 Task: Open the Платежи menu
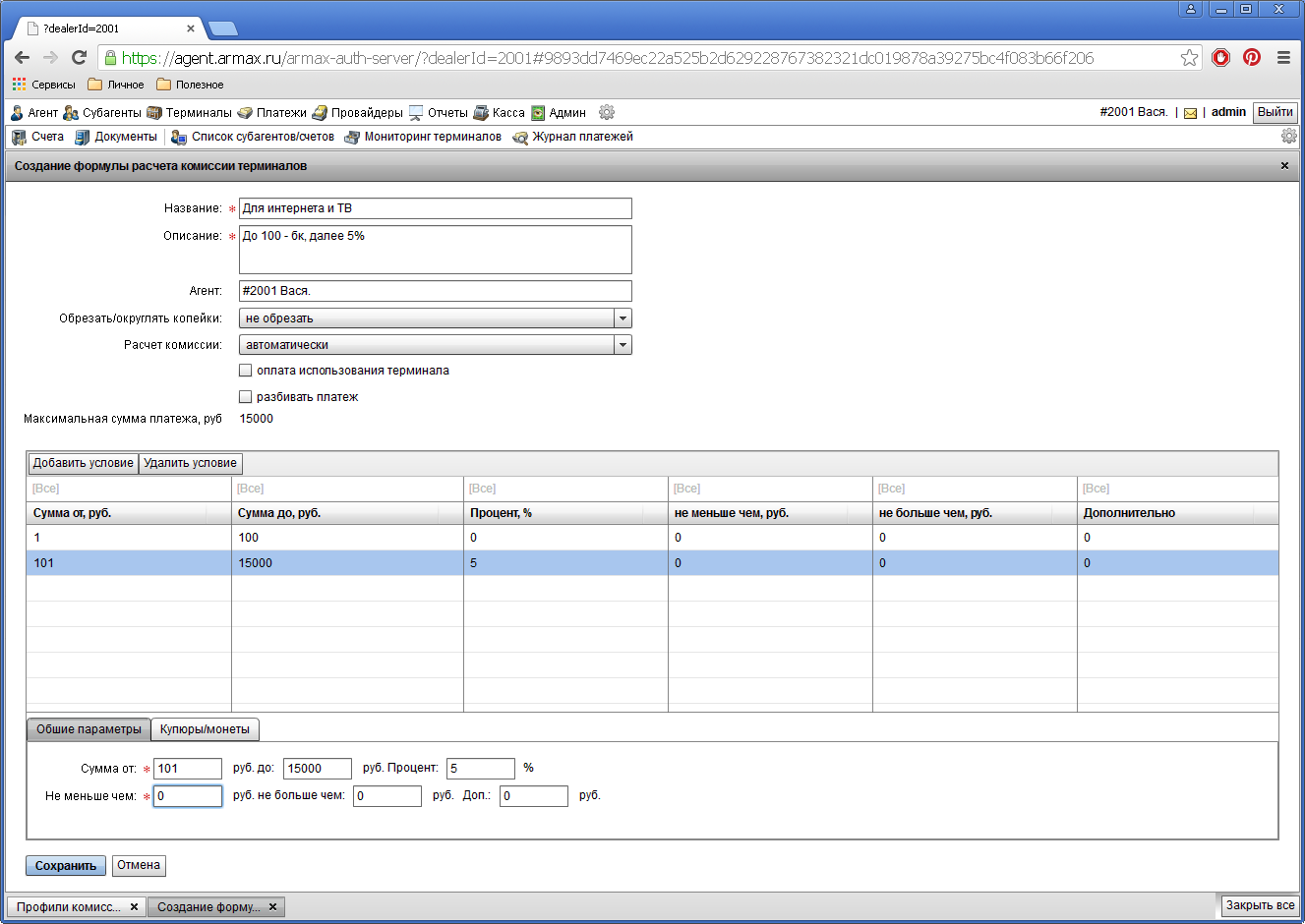272,113
